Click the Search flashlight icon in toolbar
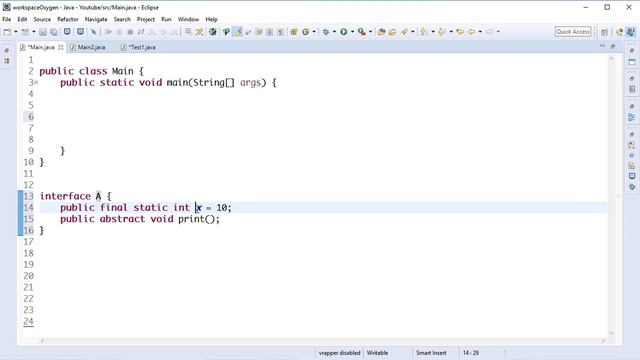 [404, 32]
